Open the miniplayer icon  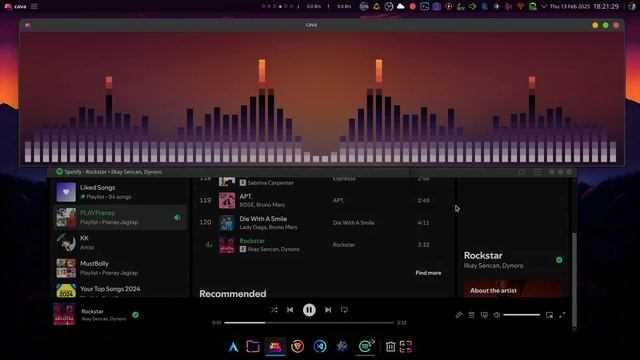(x=549, y=315)
